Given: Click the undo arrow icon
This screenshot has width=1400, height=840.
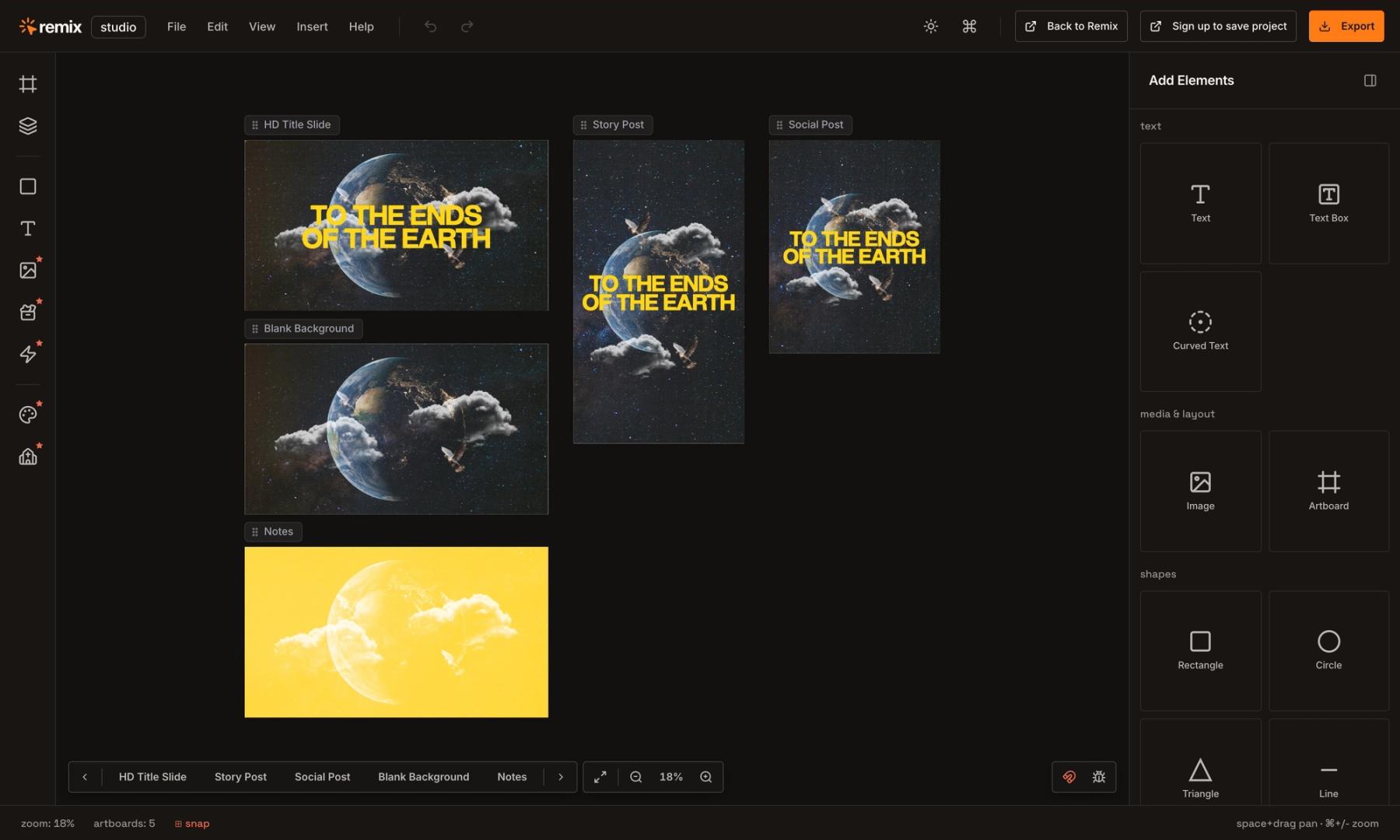Looking at the screenshot, I should (x=430, y=26).
